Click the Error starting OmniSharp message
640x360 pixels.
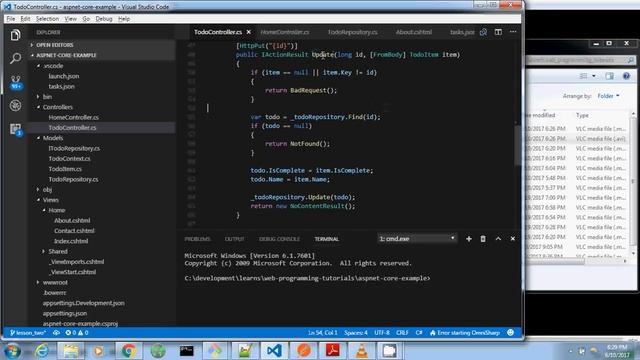click(x=465, y=333)
